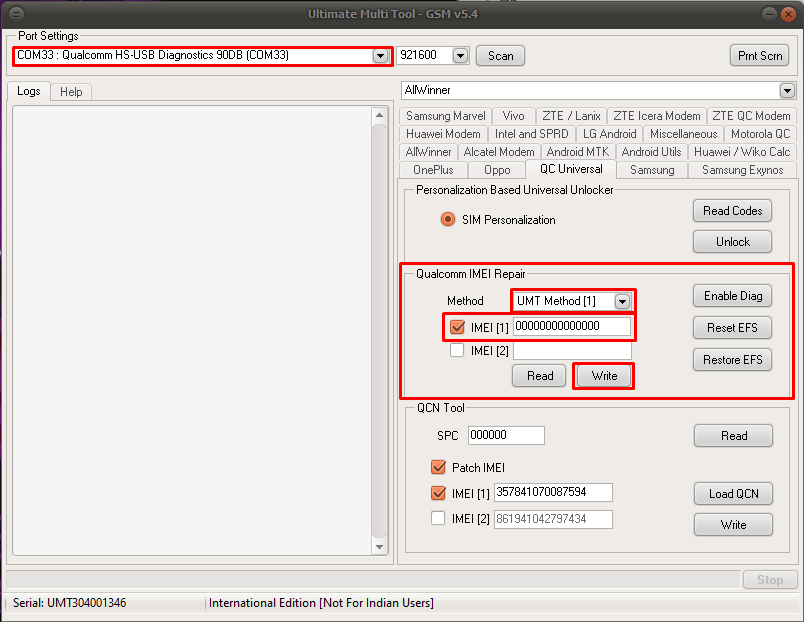Open the ZTE Icera Modem tab
804x622 pixels.
657,116
